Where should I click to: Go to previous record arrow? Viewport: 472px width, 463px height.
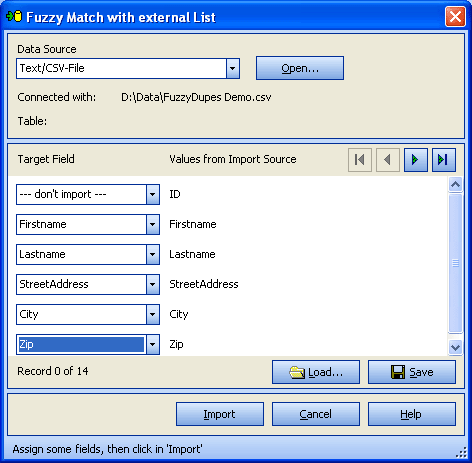tap(388, 160)
